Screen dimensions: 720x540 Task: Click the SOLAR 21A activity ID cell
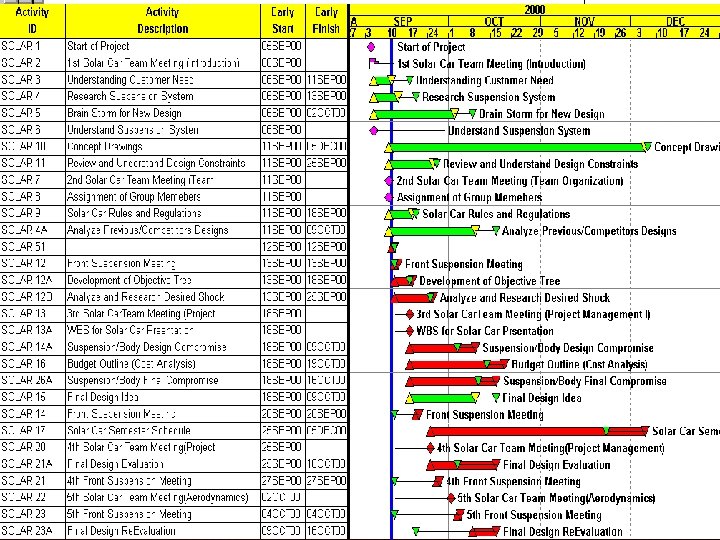32,464
